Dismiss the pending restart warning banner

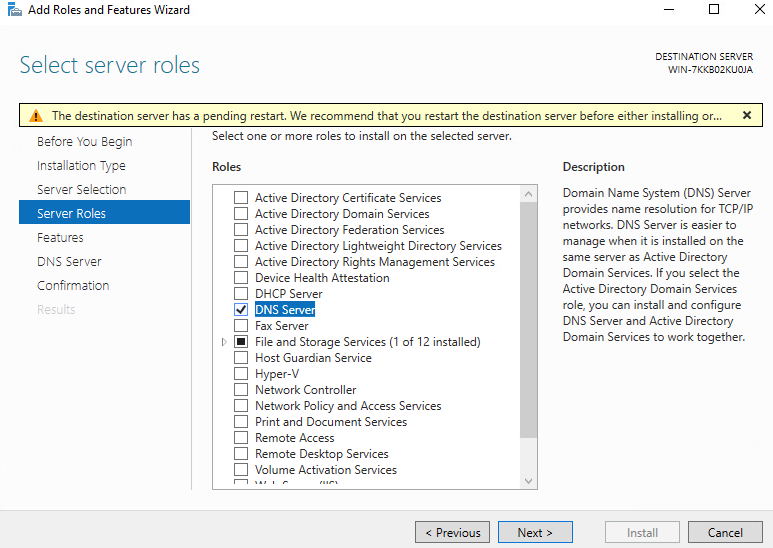click(747, 115)
